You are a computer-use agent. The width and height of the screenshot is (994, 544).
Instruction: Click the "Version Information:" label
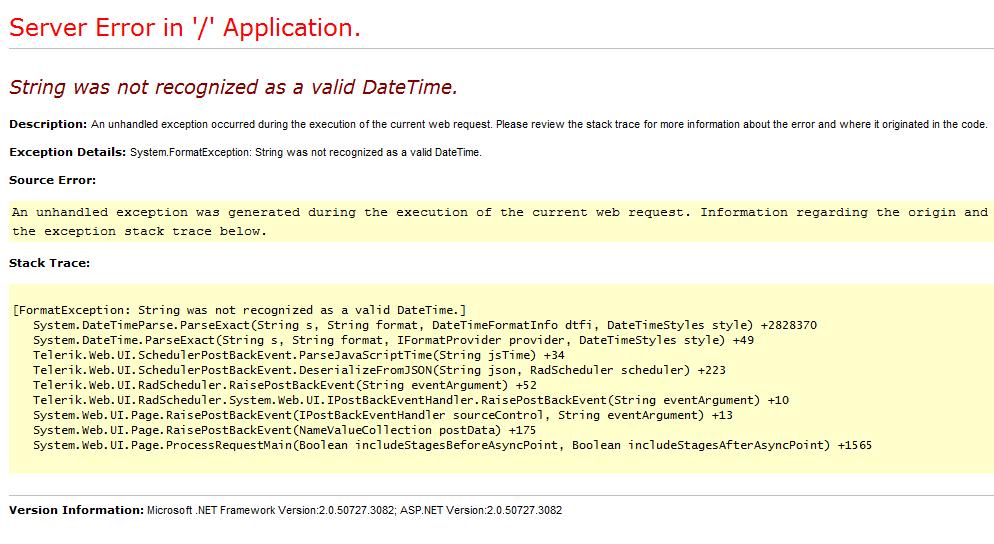(x=76, y=510)
